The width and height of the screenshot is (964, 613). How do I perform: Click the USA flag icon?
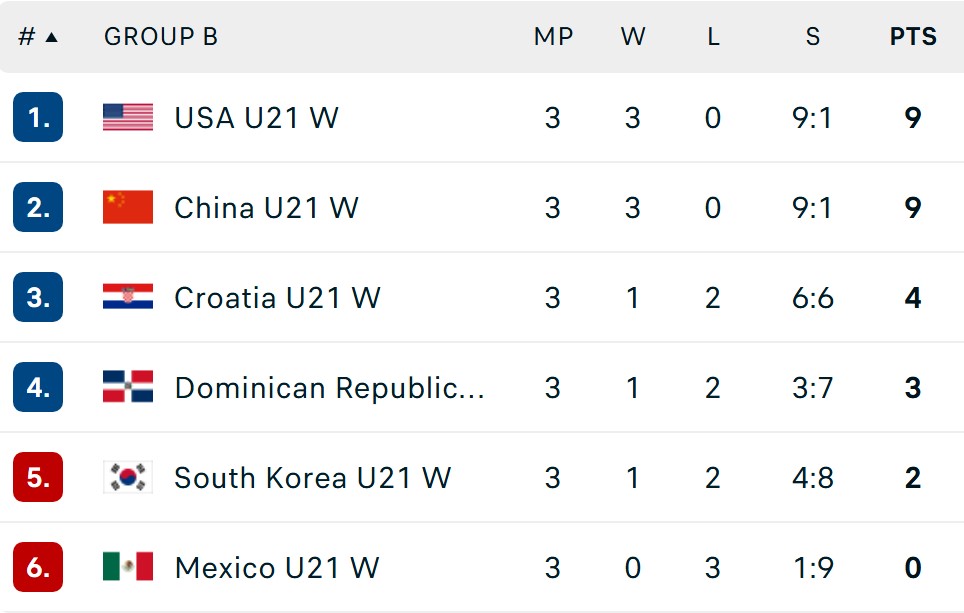point(128,117)
